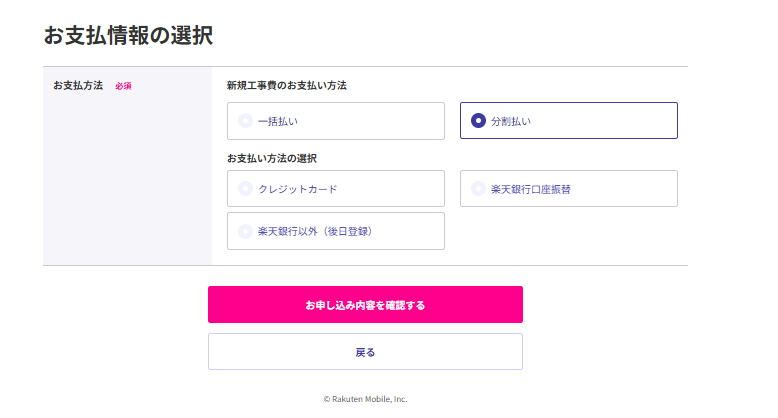Click the 楽天銀行口座振替 label text
Viewport: 778px width, 418px height.
(531, 188)
